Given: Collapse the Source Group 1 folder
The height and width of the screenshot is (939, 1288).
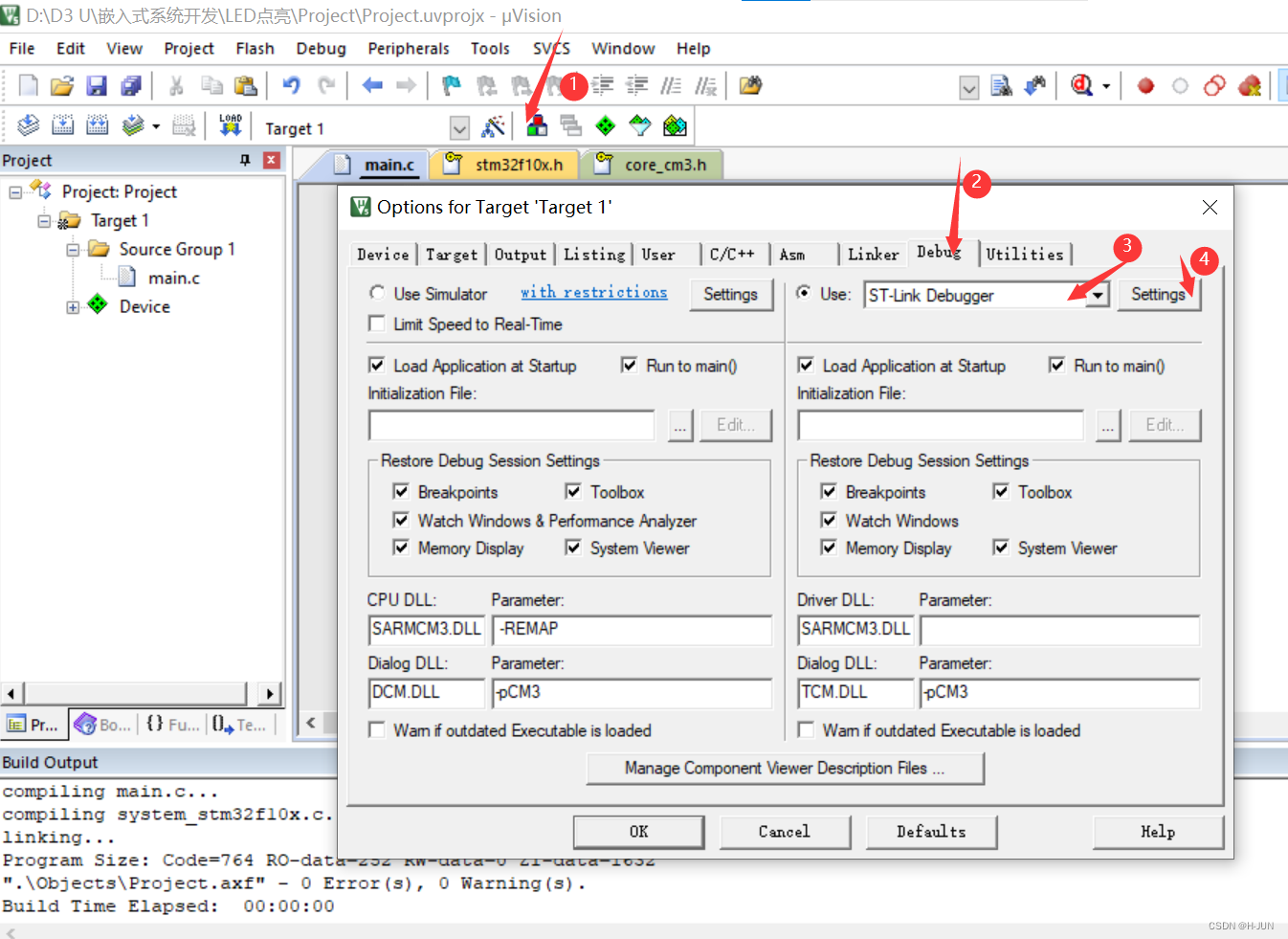Looking at the screenshot, I should point(73,250).
